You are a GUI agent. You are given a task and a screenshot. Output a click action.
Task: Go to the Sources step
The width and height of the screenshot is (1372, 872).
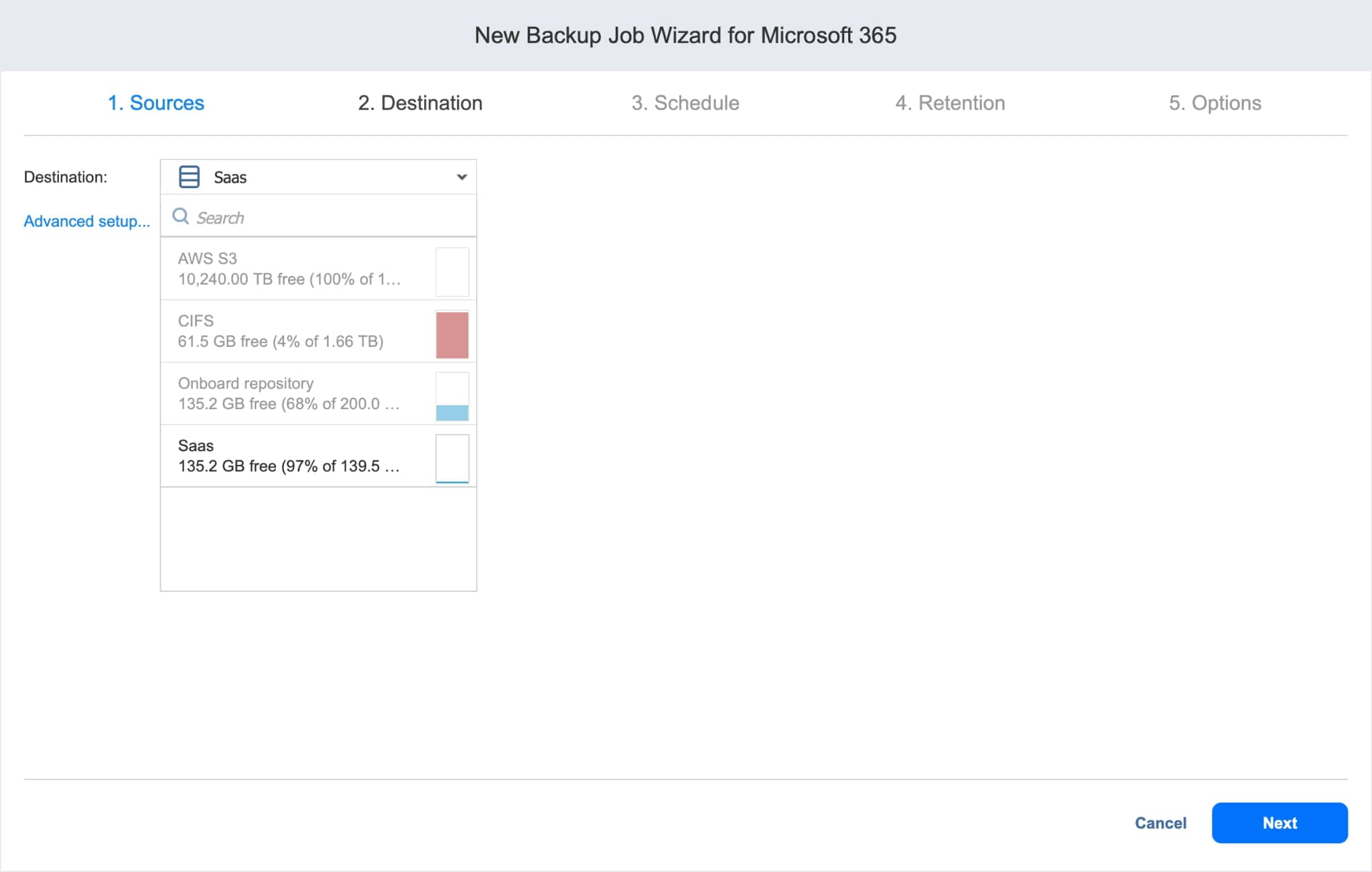[156, 102]
